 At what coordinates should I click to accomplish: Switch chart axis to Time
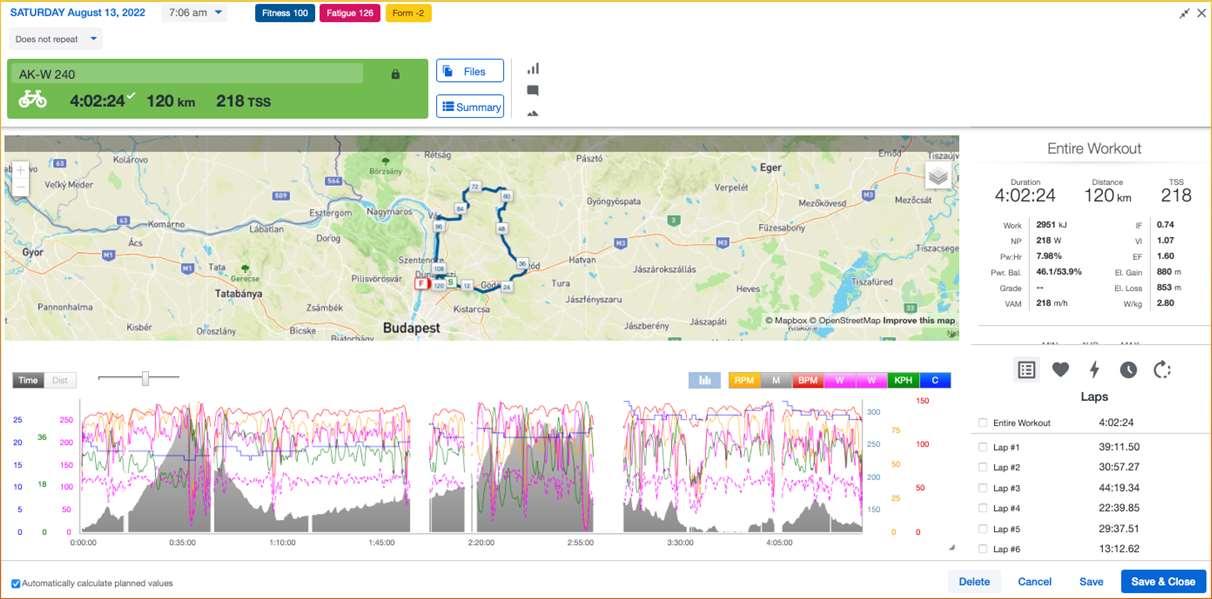point(29,380)
